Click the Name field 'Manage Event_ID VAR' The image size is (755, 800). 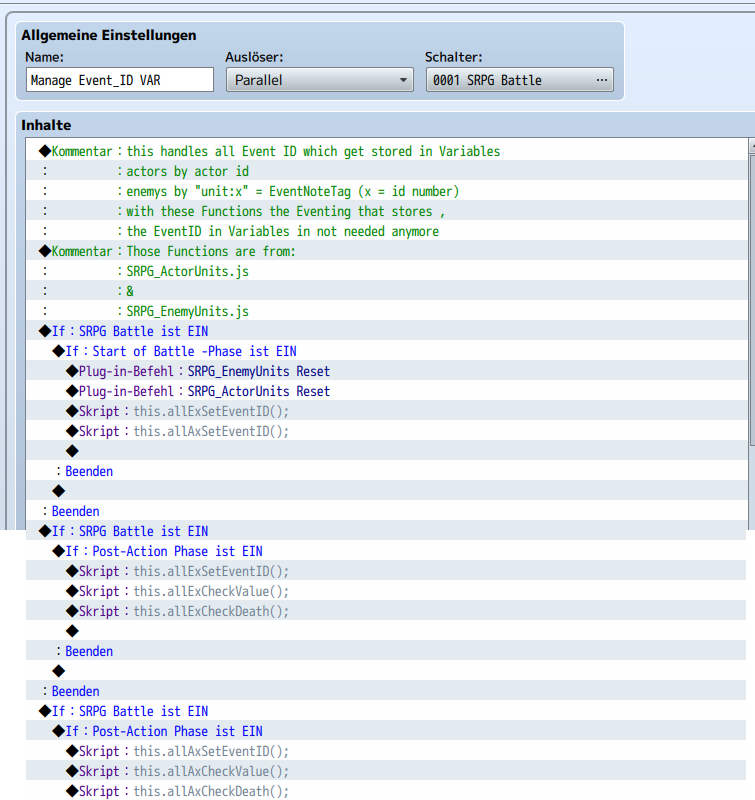click(x=120, y=80)
